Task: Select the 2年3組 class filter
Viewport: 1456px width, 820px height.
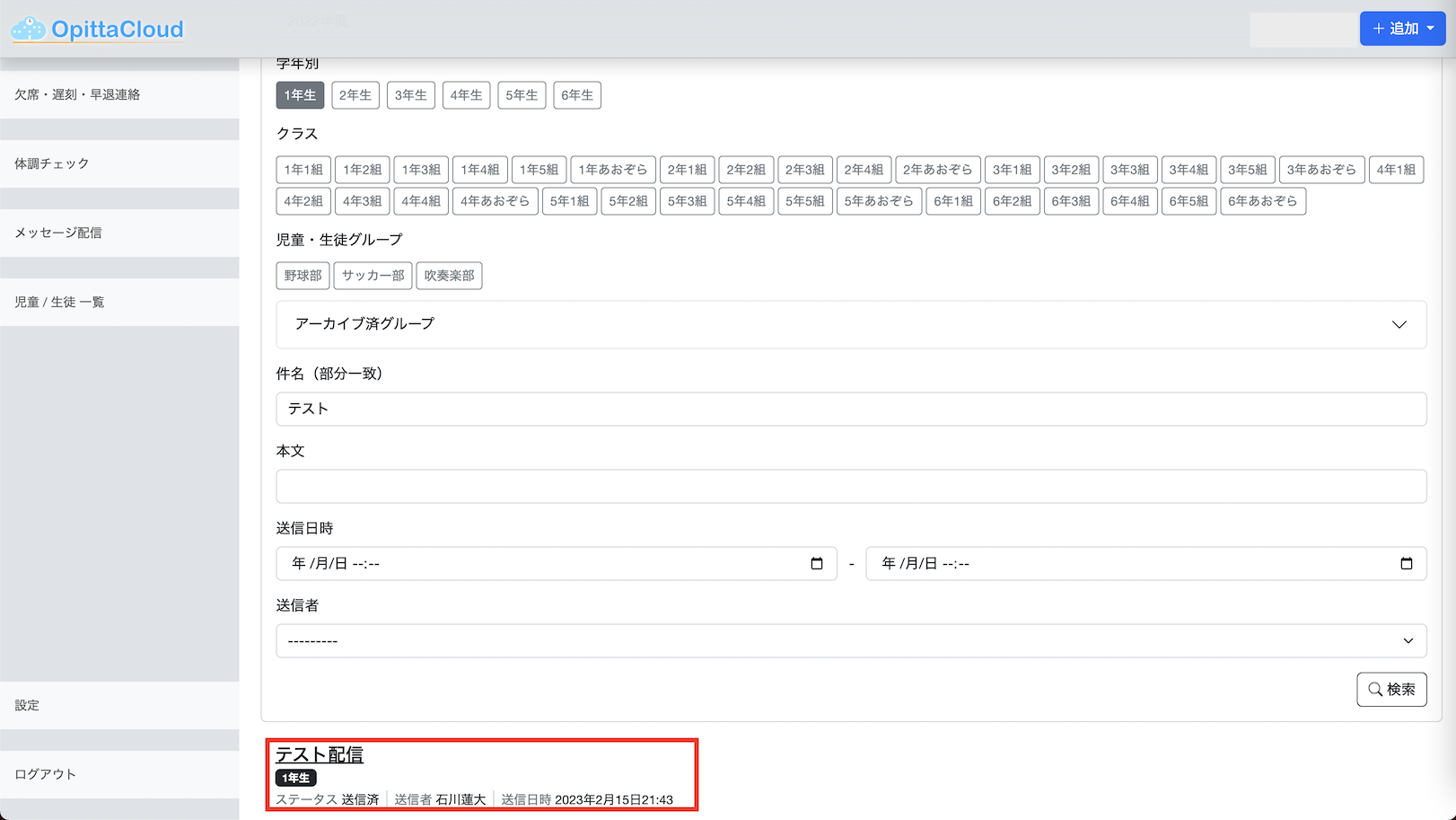Action: tap(805, 170)
